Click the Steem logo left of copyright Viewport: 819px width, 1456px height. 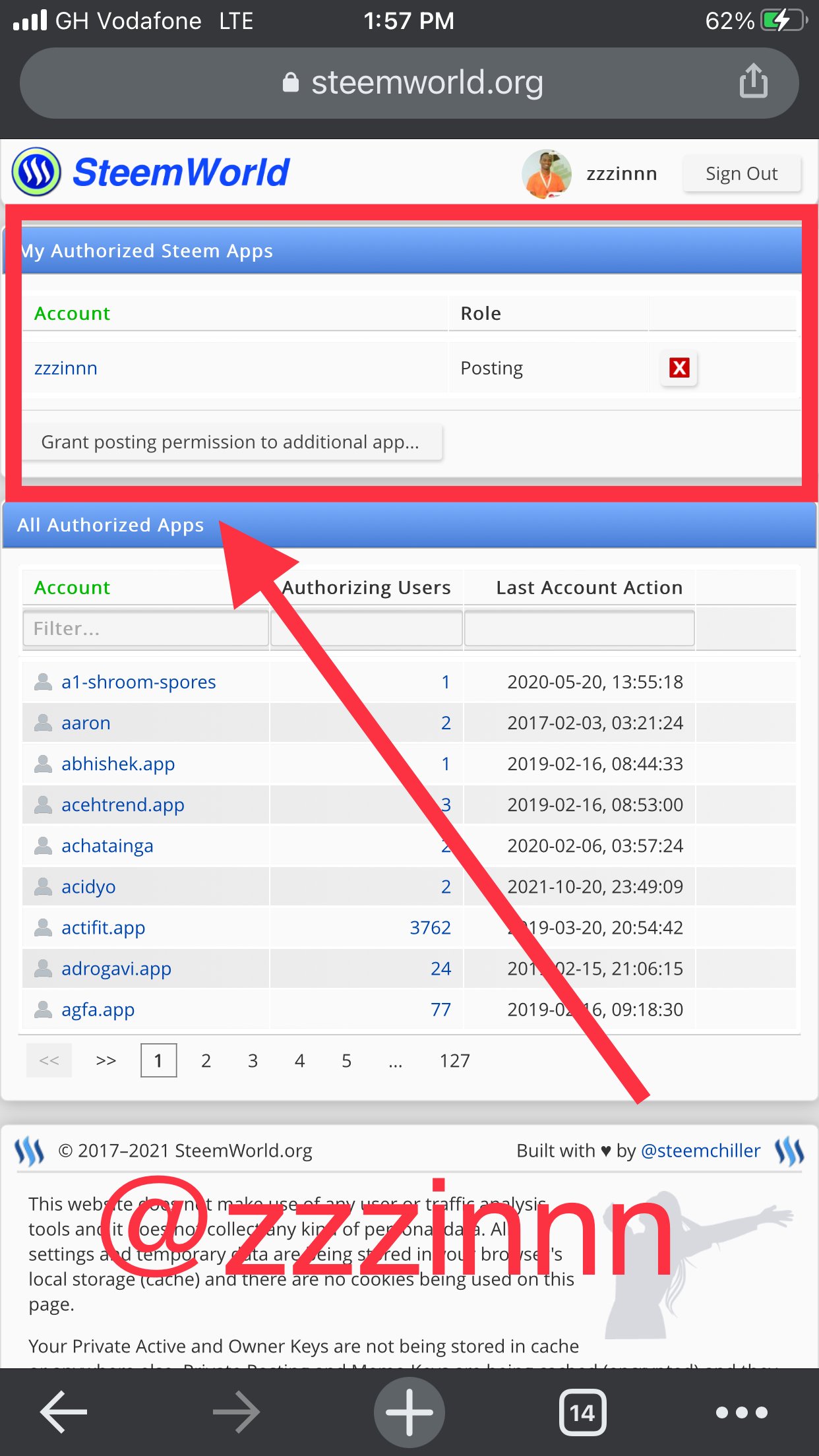click(30, 1151)
